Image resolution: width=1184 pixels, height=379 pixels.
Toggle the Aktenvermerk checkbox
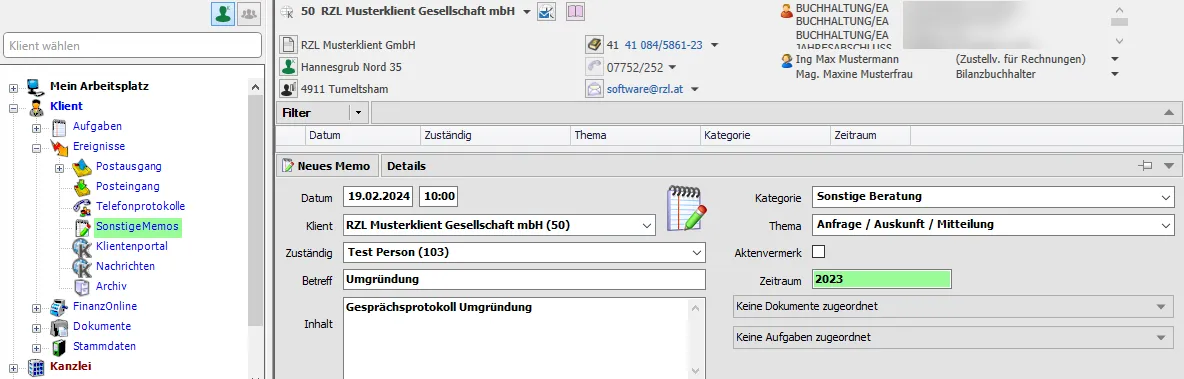(819, 252)
